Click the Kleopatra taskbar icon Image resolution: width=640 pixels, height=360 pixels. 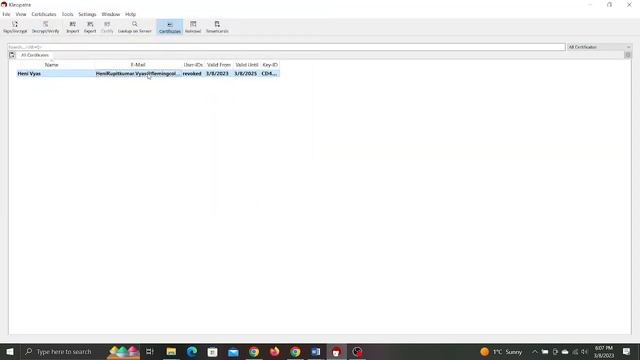coord(336,351)
